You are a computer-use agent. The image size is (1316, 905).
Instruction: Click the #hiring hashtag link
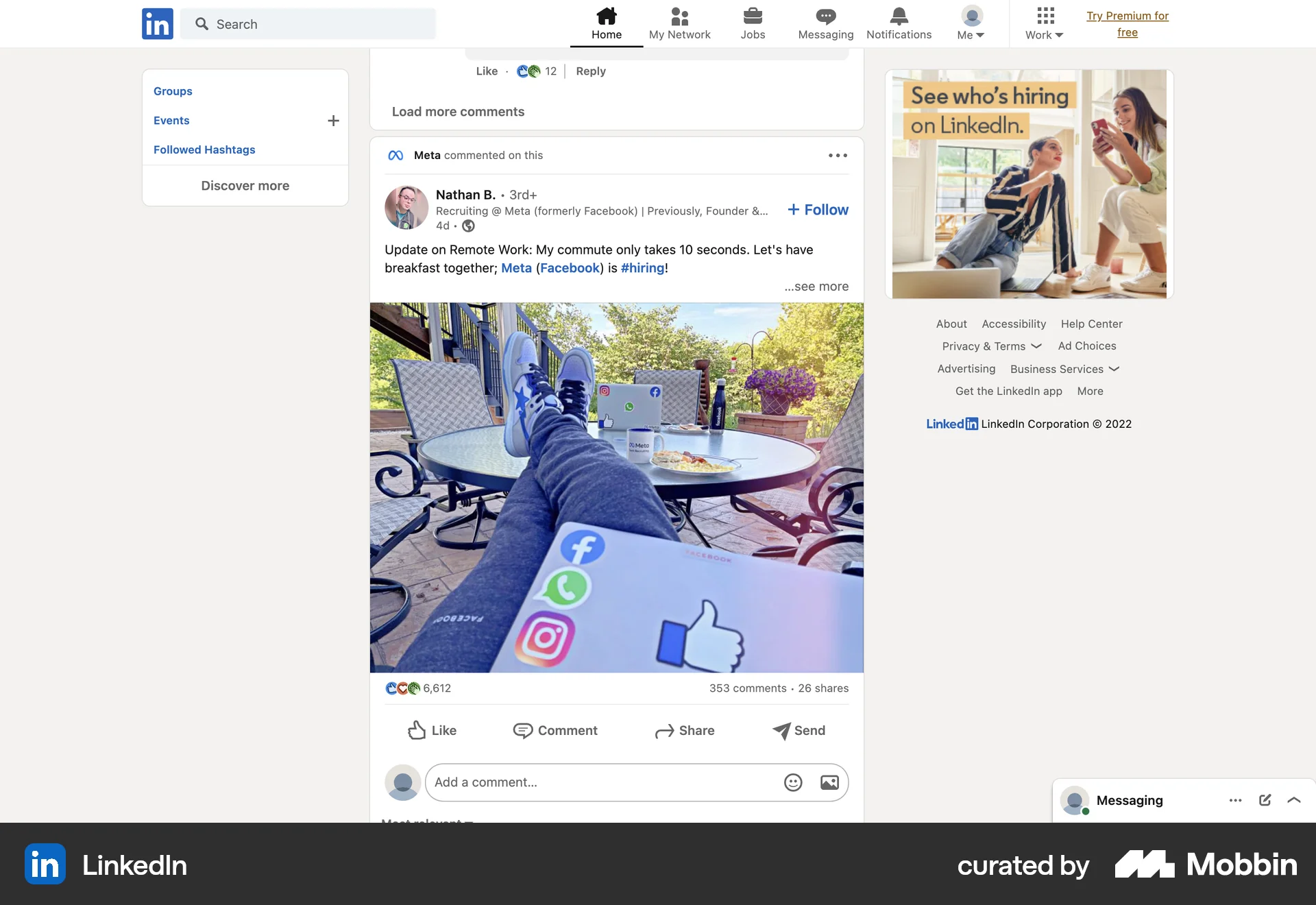642,267
